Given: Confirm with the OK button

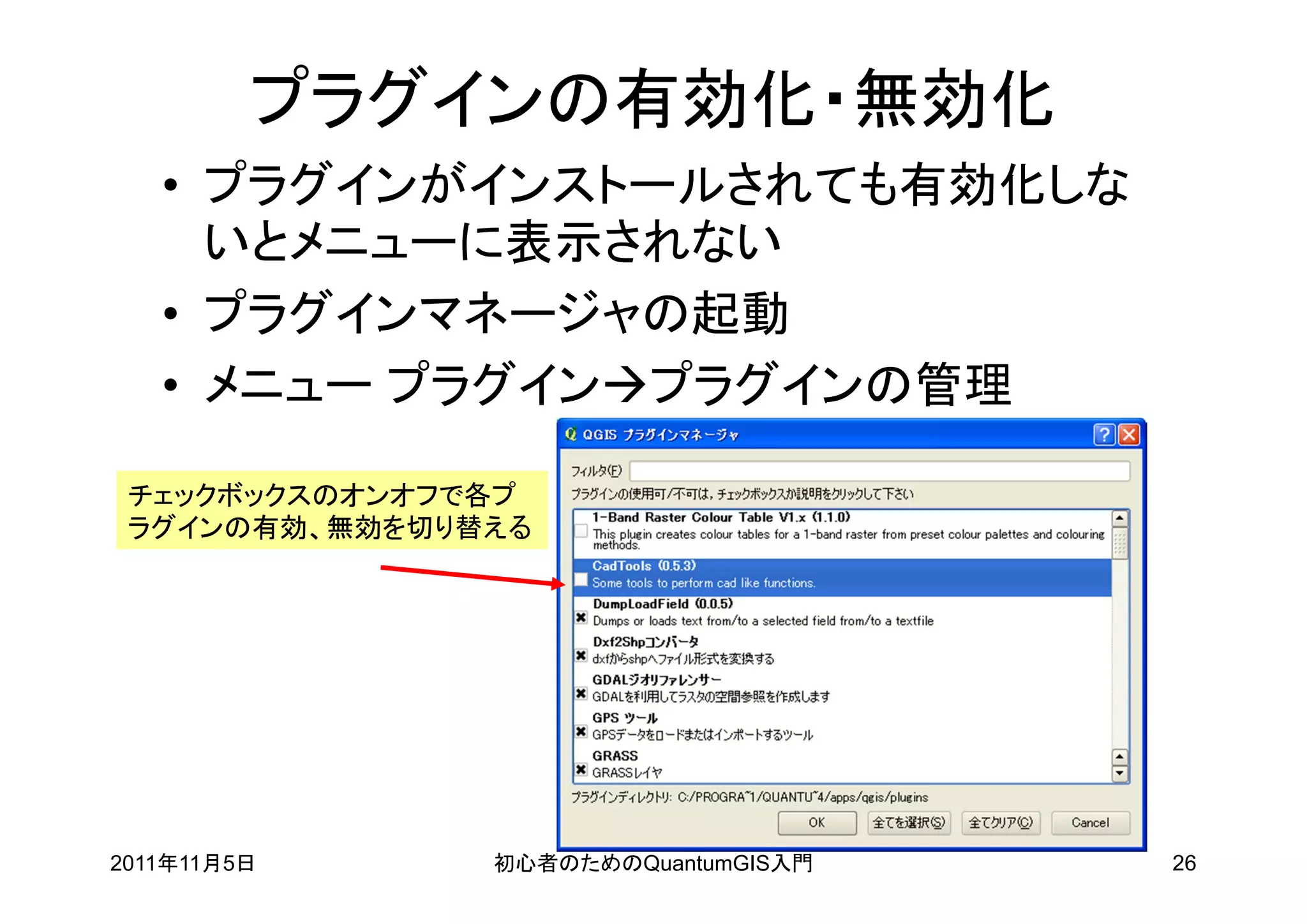Looking at the screenshot, I should (817, 823).
